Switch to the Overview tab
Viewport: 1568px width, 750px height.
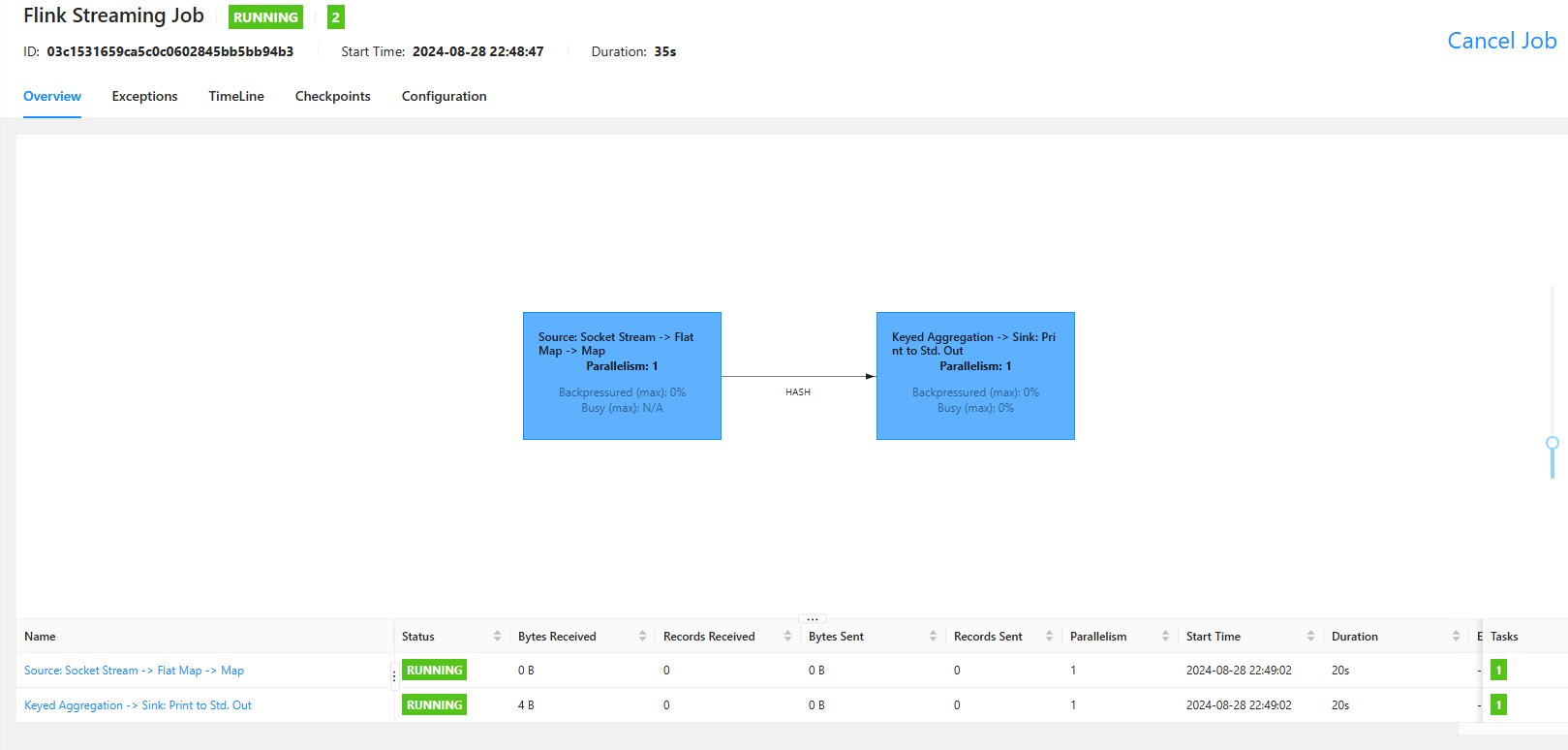point(52,96)
